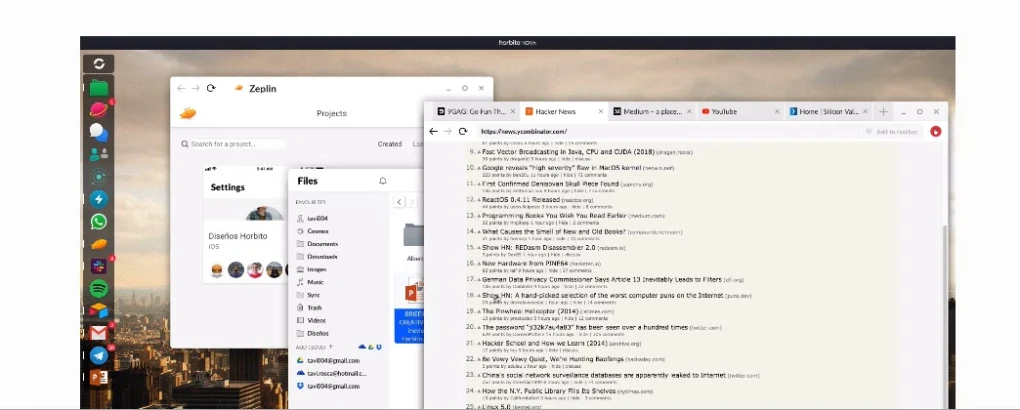This screenshot has height=410, width=1020.
Task: Reload the Hacker News page
Action: pyautogui.click(x=463, y=131)
